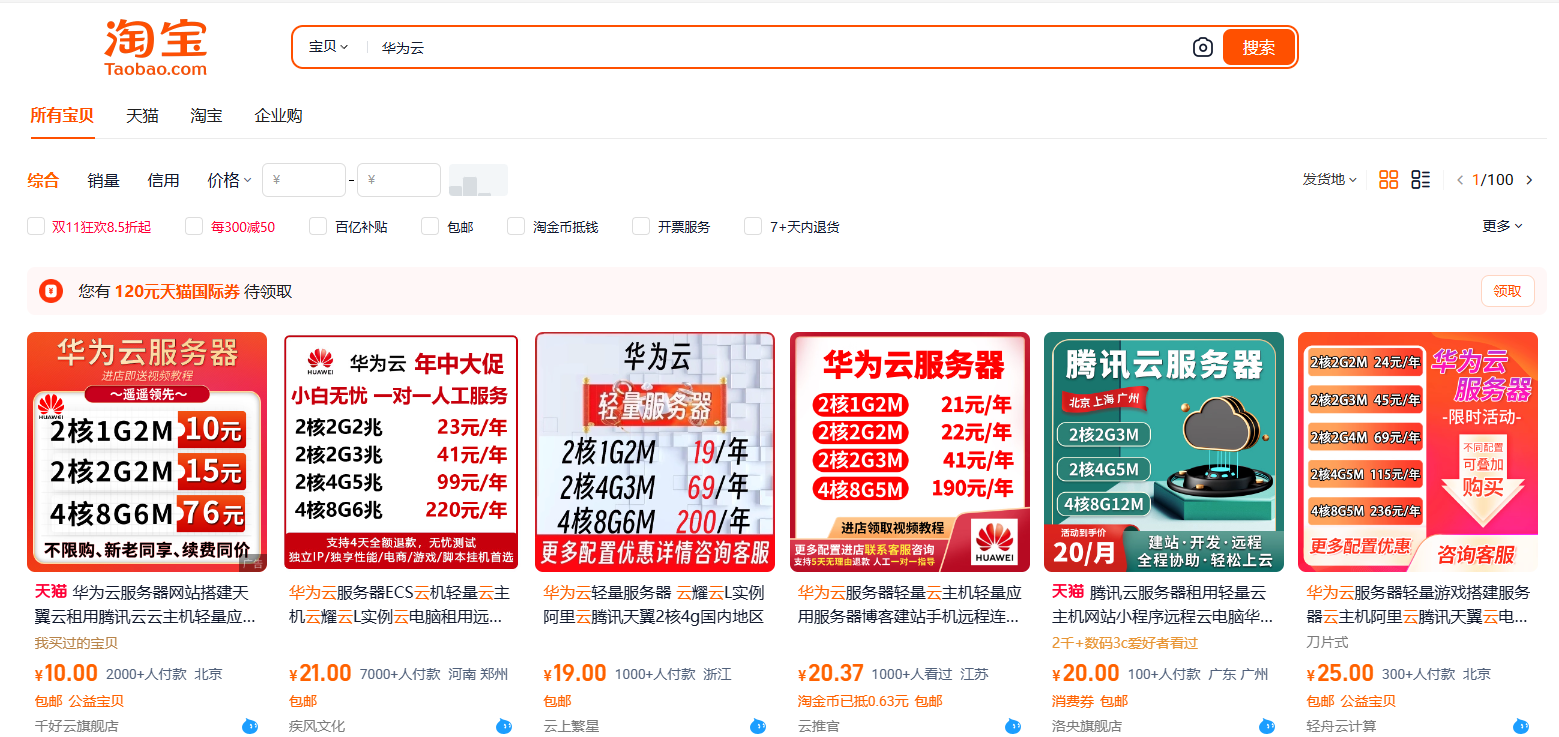This screenshot has height=737, width=1559.
Task: Open 腾讯云服务器 product thumbnail
Action: [1164, 452]
